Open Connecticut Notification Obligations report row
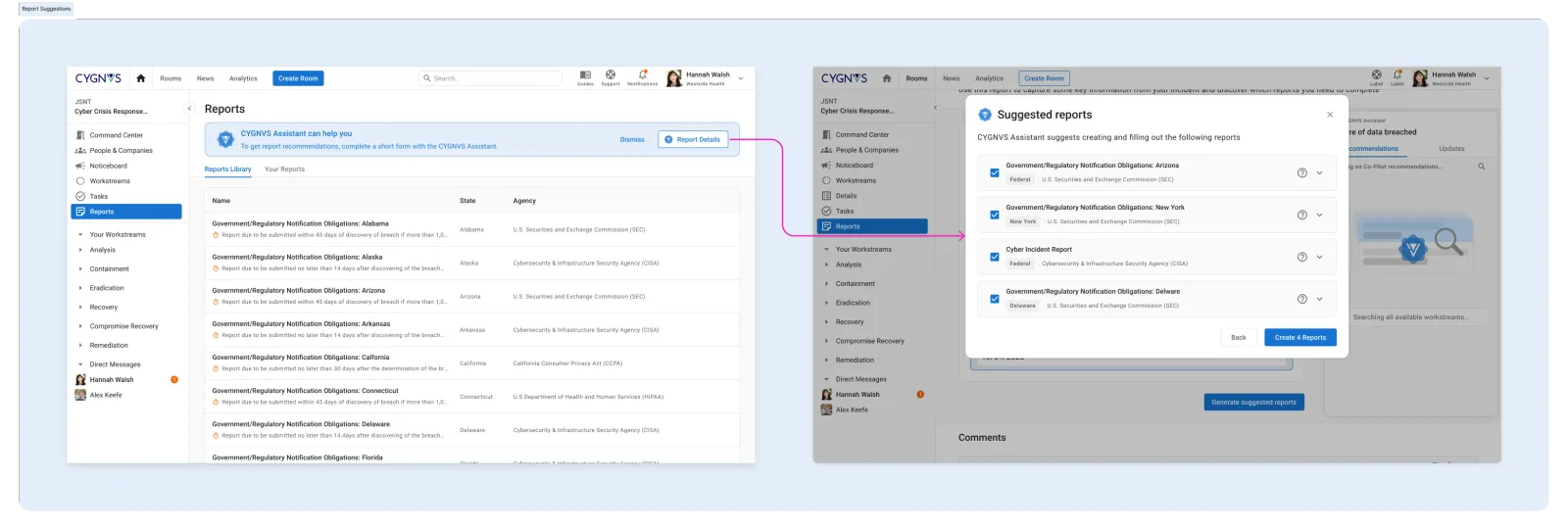 [x=471, y=396]
